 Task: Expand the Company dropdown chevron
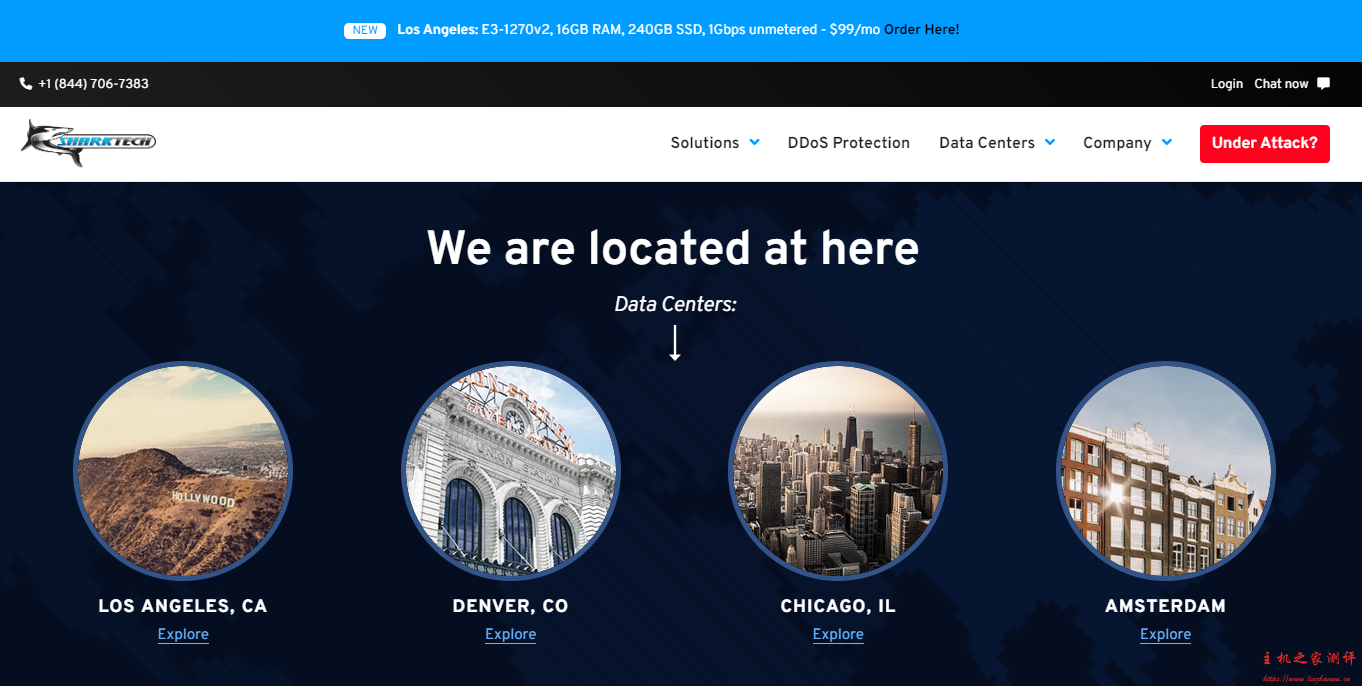(x=1166, y=142)
